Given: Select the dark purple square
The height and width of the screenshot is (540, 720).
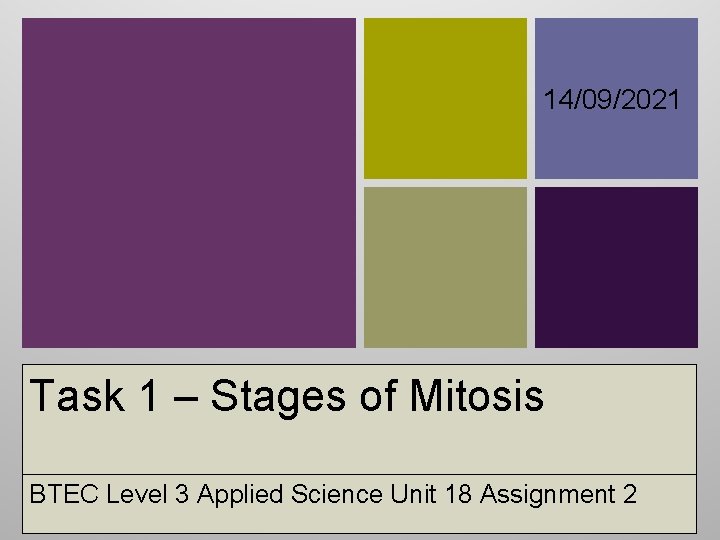Looking at the screenshot, I should (616, 267).
